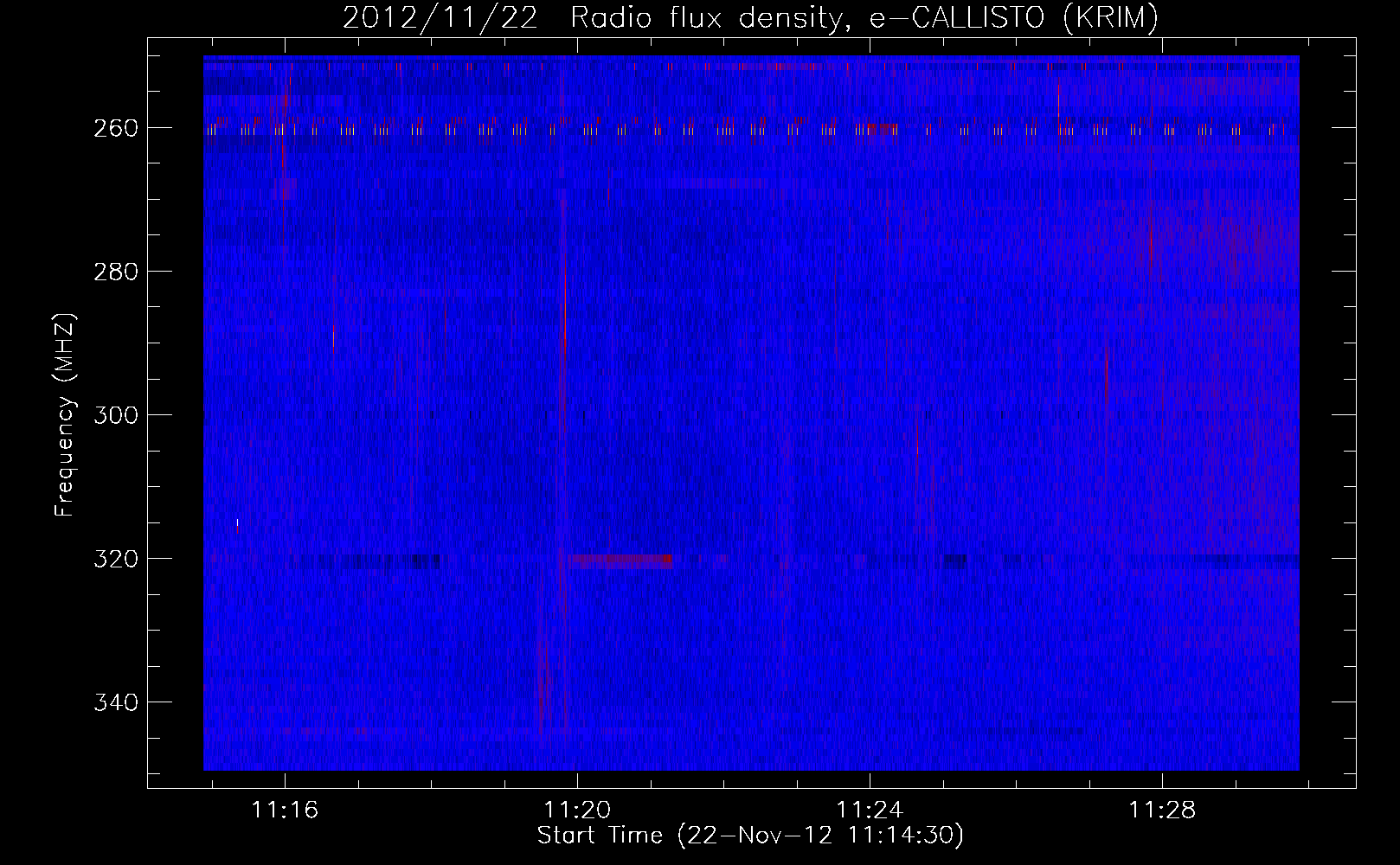Click the 11:20 time tick label

(577, 810)
